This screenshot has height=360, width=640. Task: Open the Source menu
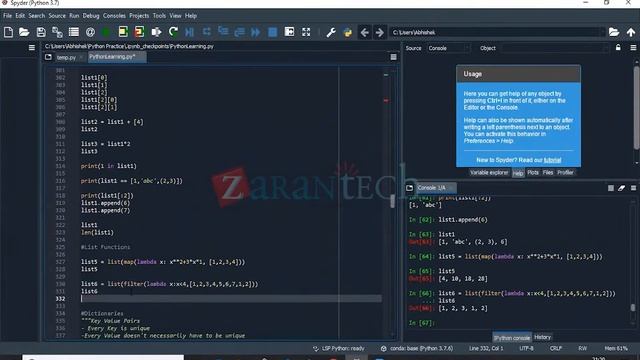57,16
